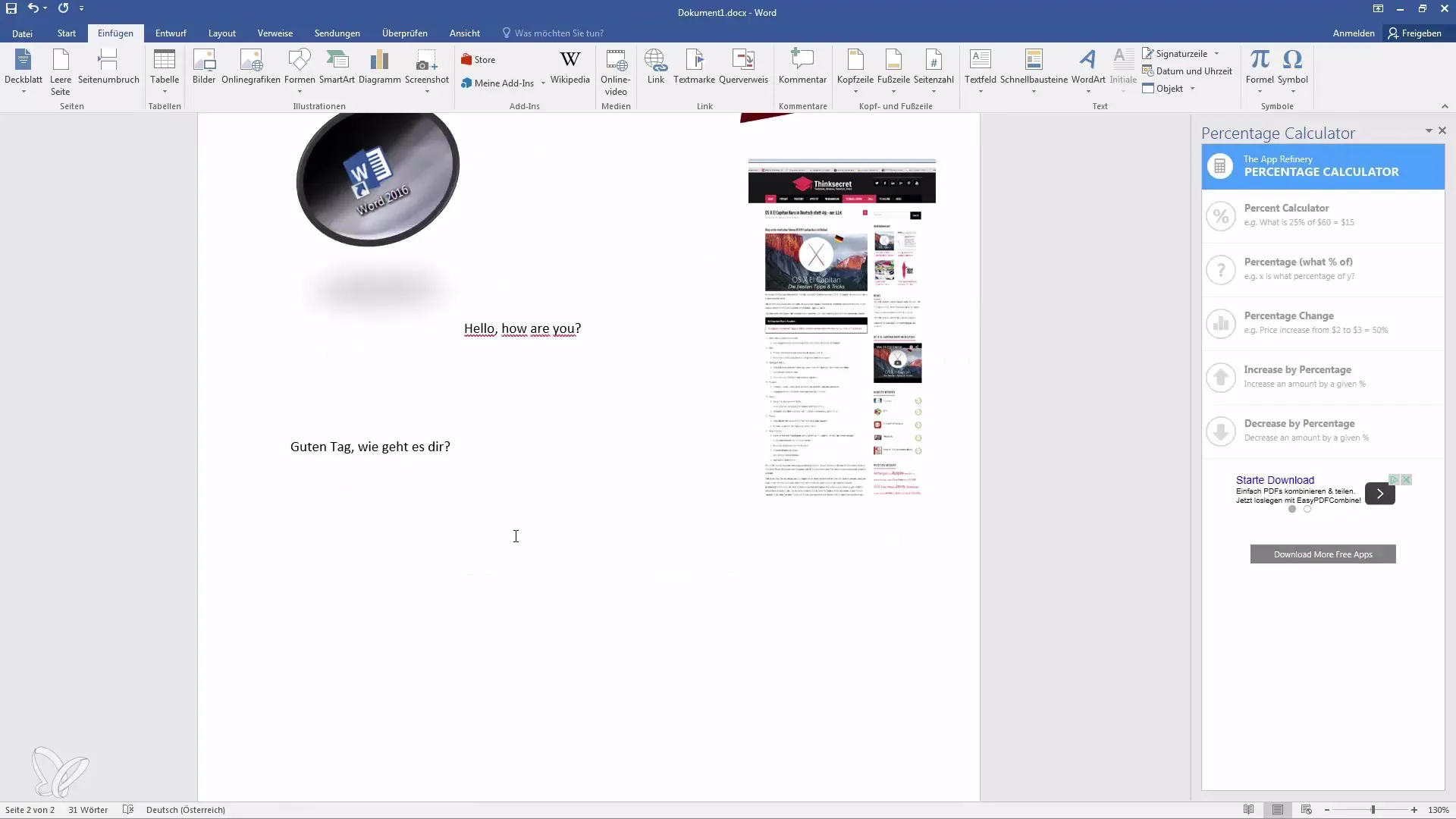The image size is (1456, 819).
Task: Share document with Freigeben
Action: pyautogui.click(x=1414, y=33)
